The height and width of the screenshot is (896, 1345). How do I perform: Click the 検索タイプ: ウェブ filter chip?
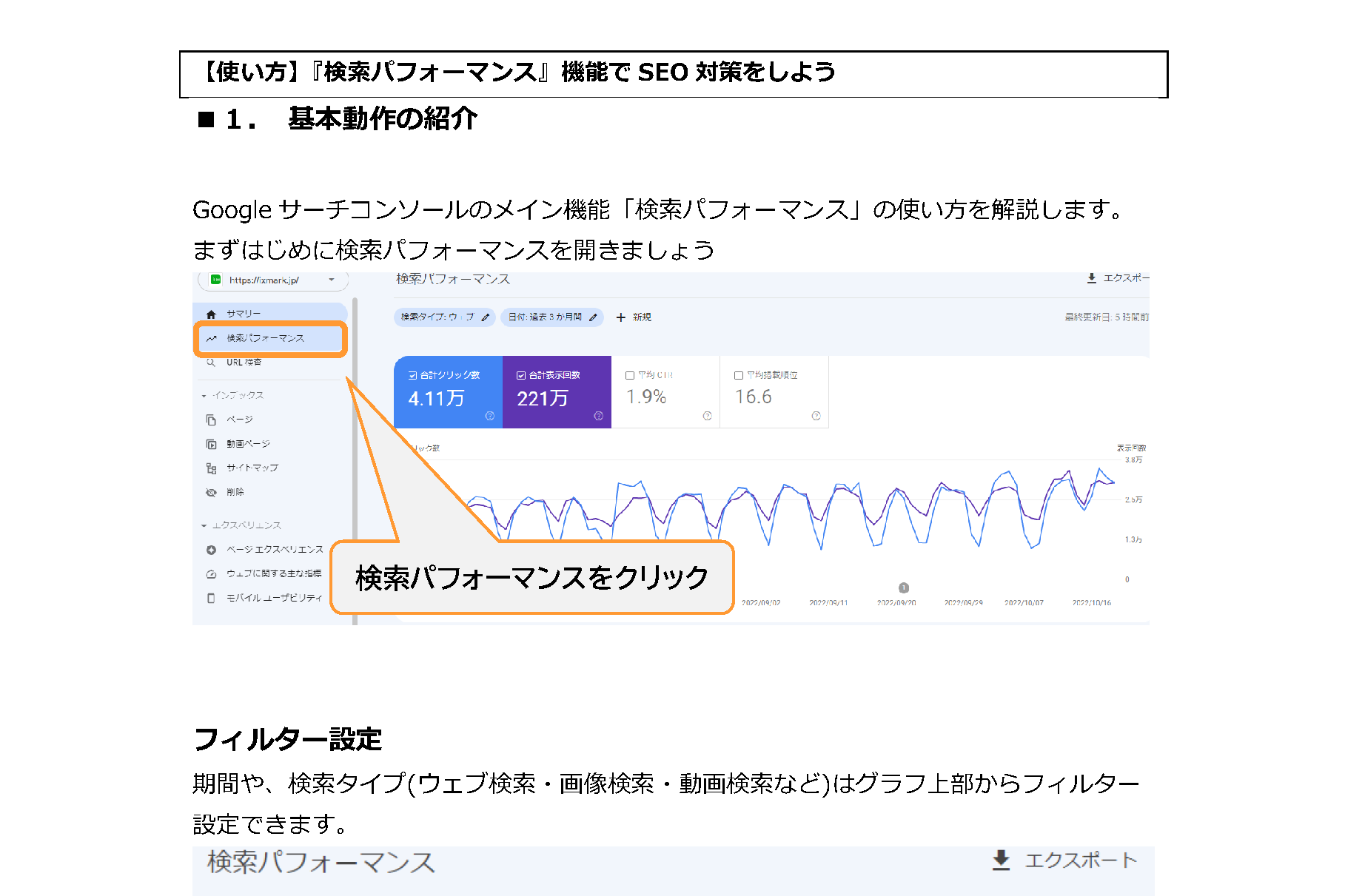coord(444,317)
